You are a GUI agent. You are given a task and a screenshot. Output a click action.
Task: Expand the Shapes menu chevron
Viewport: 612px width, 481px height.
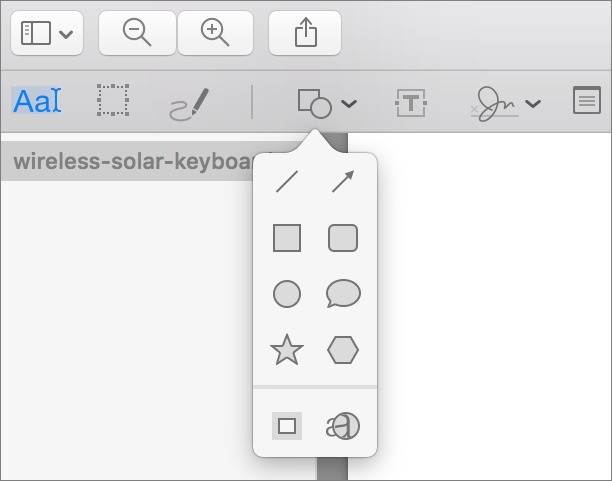pos(348,103)
